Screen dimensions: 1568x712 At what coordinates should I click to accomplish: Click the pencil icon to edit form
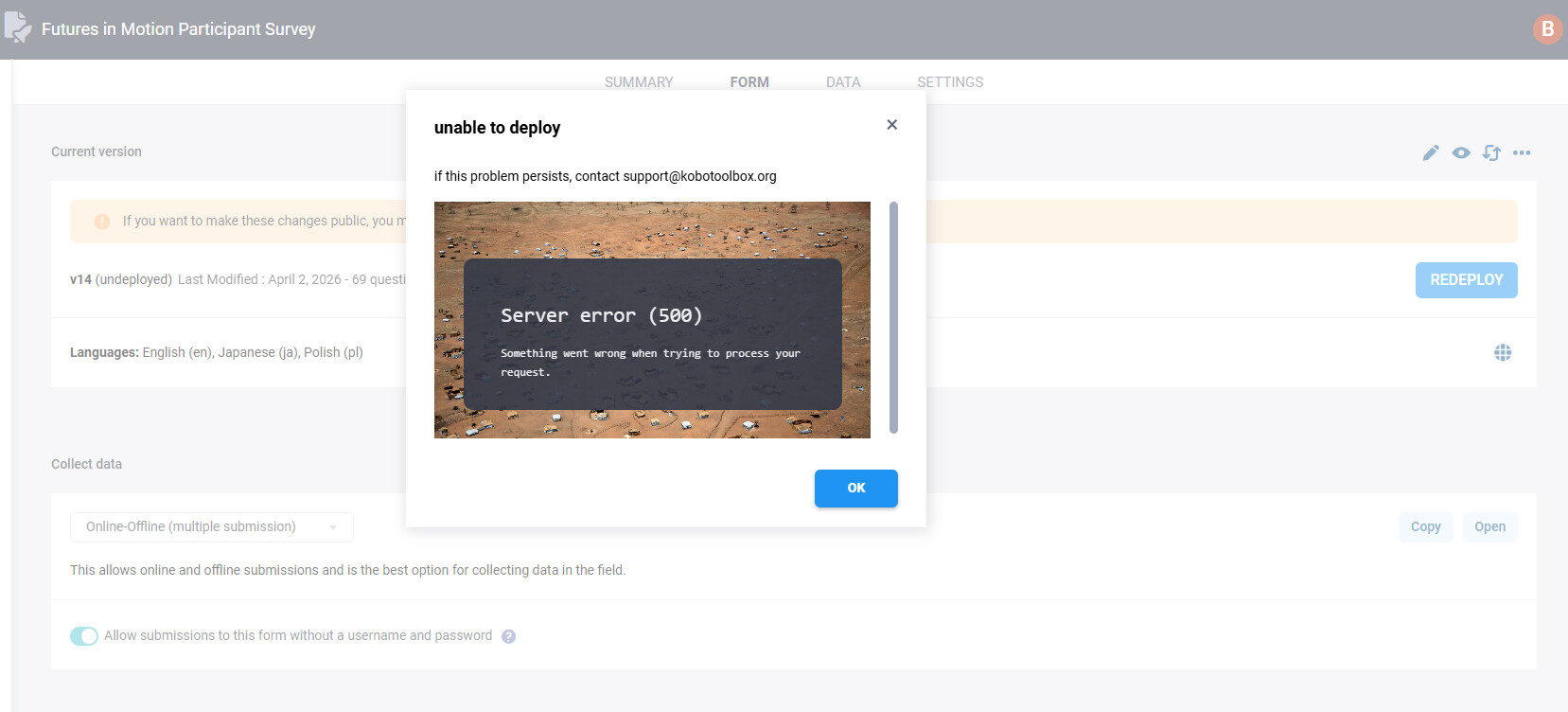(1431, 152)
